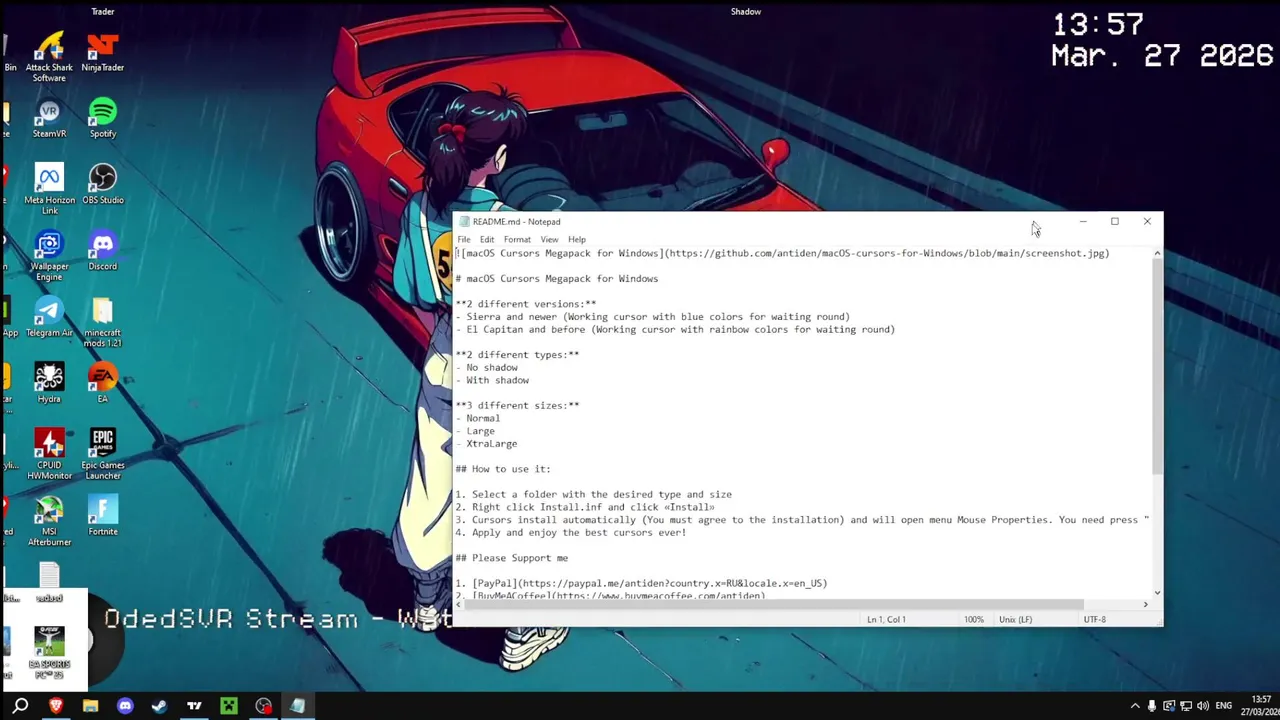Open MSI Afterburner desktop shortcut
The image size is (1280, 720).
tap(49, 520)
